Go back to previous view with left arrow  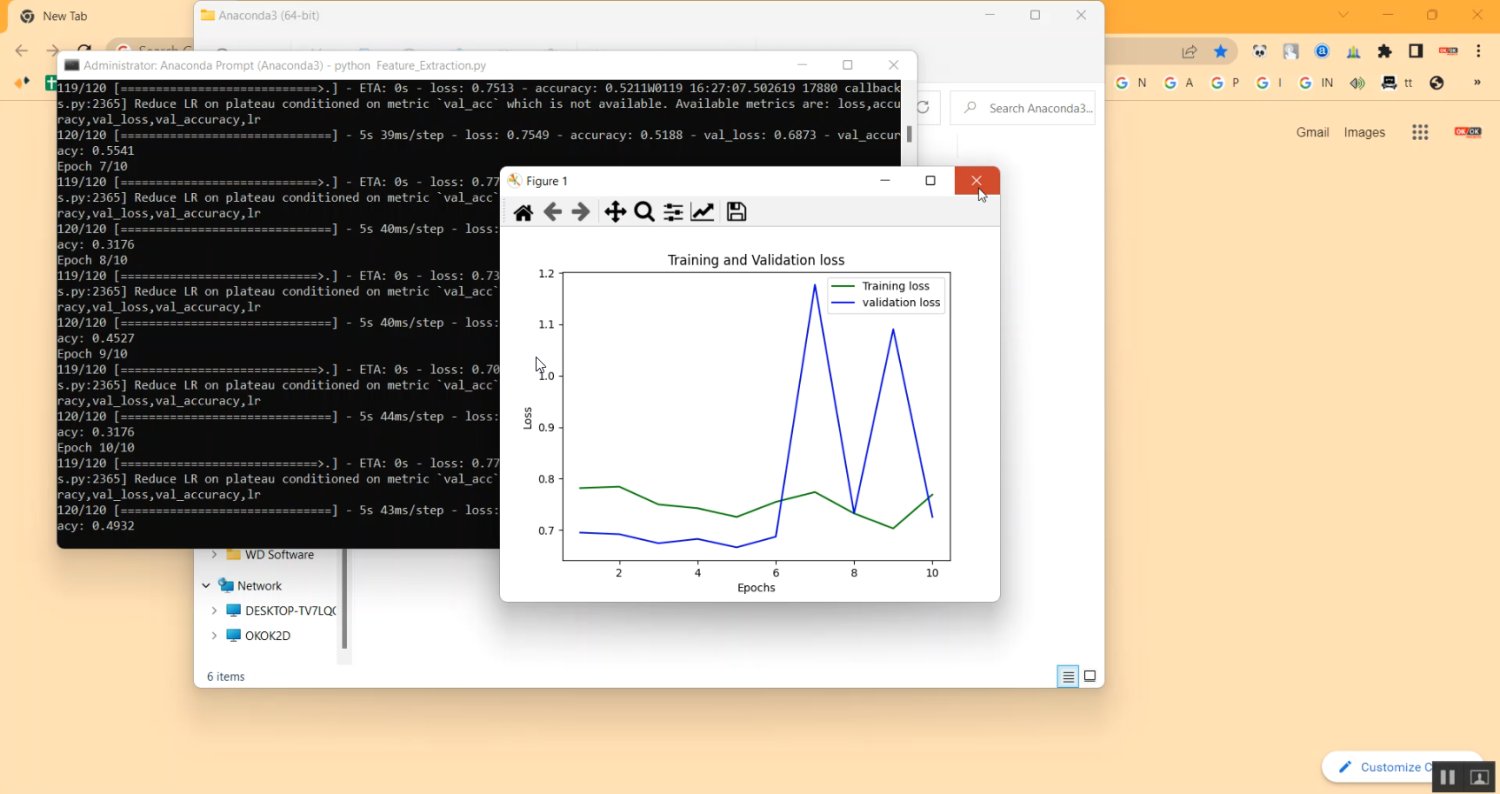point(552,212)
